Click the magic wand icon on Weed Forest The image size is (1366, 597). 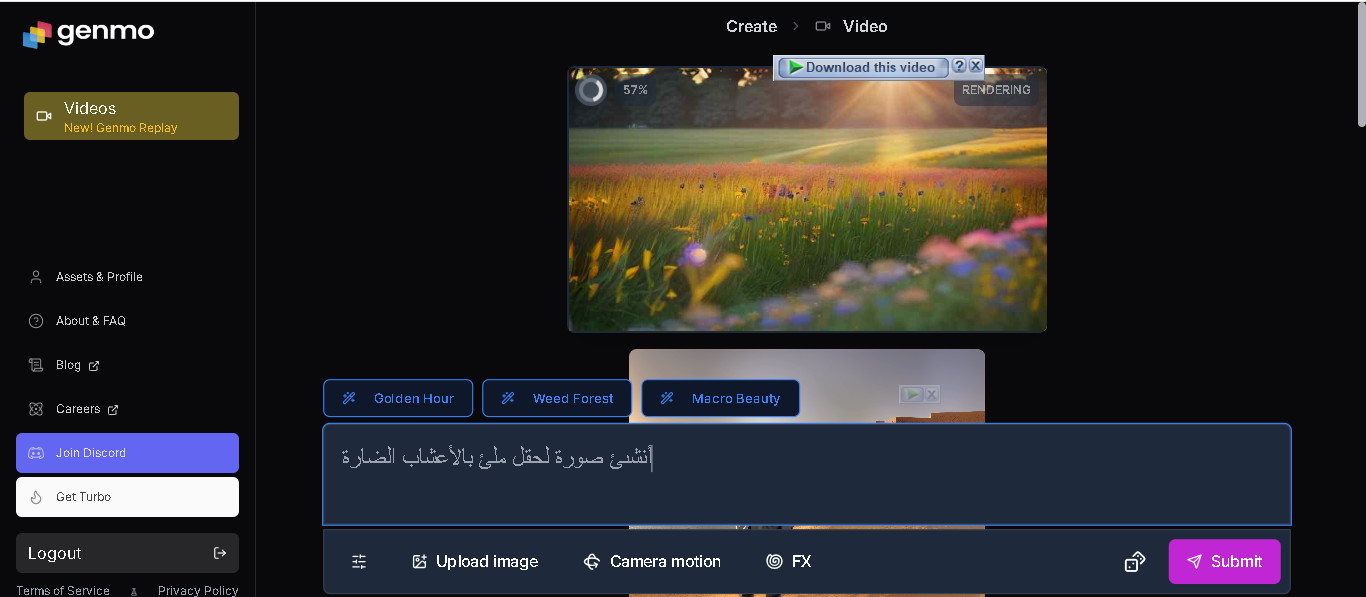[508, 398]
